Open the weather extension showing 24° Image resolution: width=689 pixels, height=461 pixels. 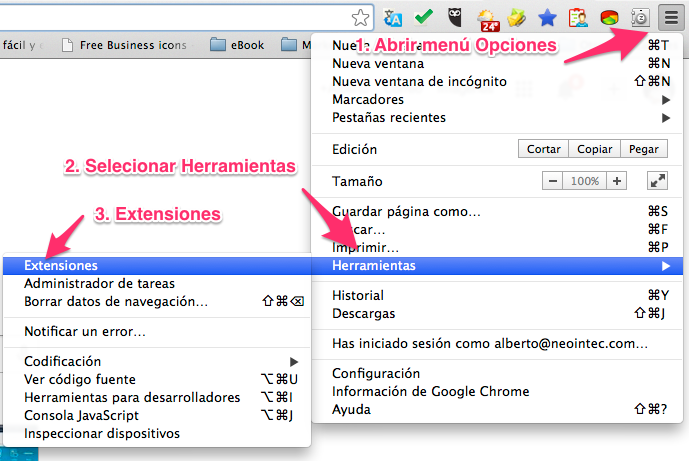pyautogui.click(x=488, y=20)
